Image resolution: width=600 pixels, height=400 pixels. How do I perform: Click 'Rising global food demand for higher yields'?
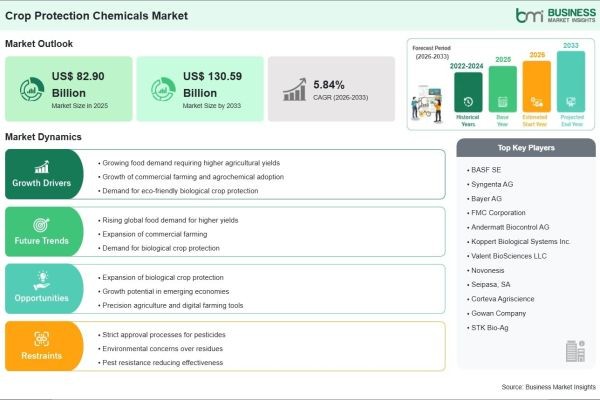pyautogui.click(x=168, y=220)
